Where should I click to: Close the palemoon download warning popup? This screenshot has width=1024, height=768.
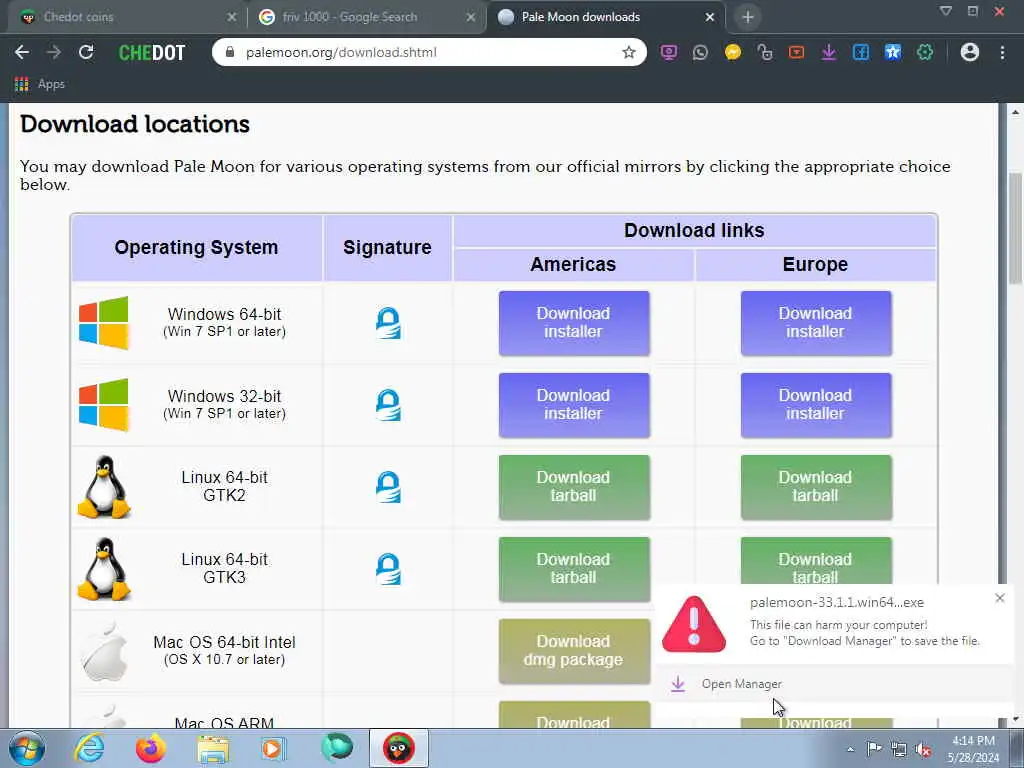tap(999, 598)
